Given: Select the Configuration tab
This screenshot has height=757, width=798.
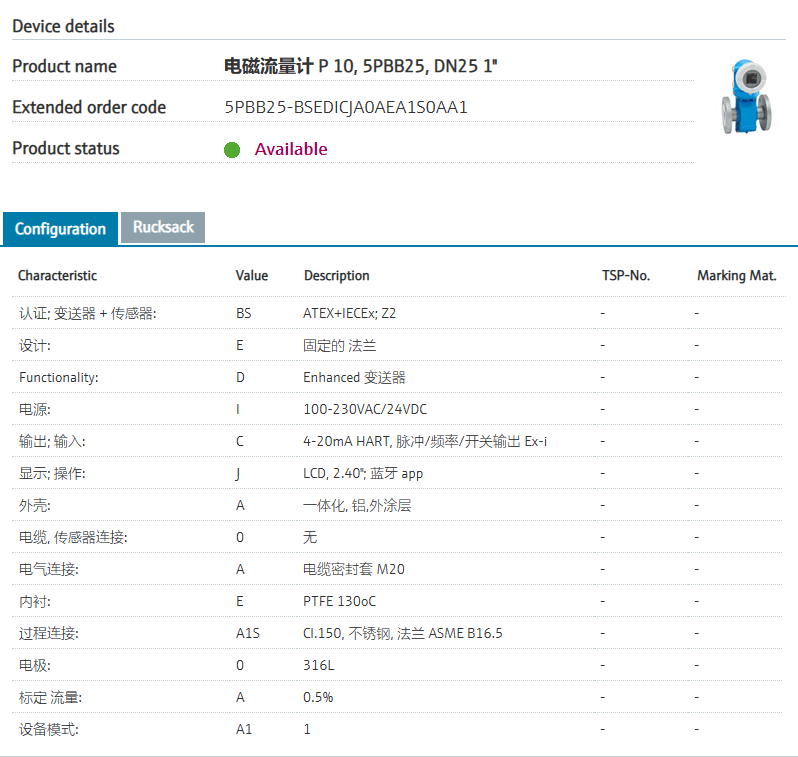Looking at the screenshot, I should (x=60, y=229).
